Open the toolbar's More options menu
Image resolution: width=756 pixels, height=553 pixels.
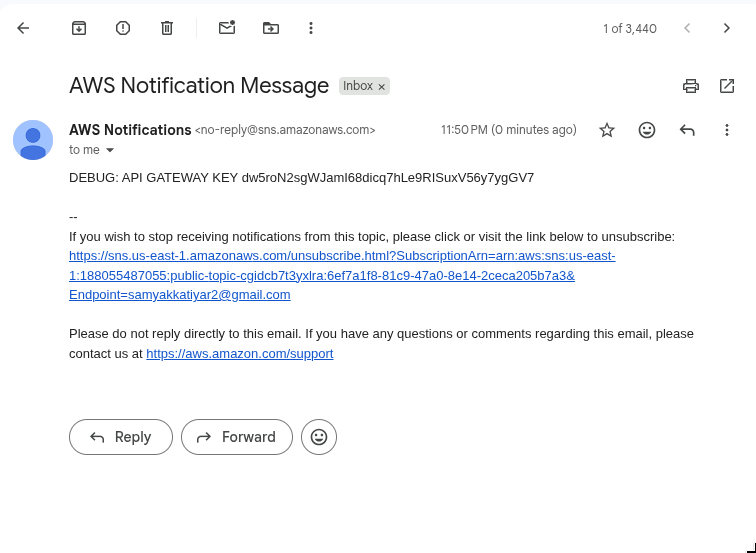point(311,28)
